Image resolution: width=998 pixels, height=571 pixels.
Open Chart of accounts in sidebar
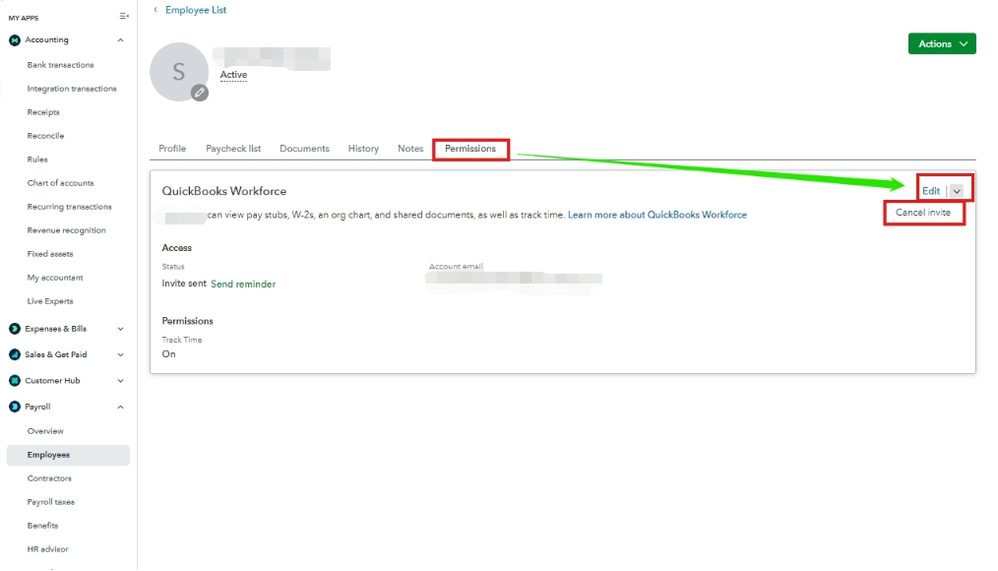pyautogui.click(x=60, y=183)
